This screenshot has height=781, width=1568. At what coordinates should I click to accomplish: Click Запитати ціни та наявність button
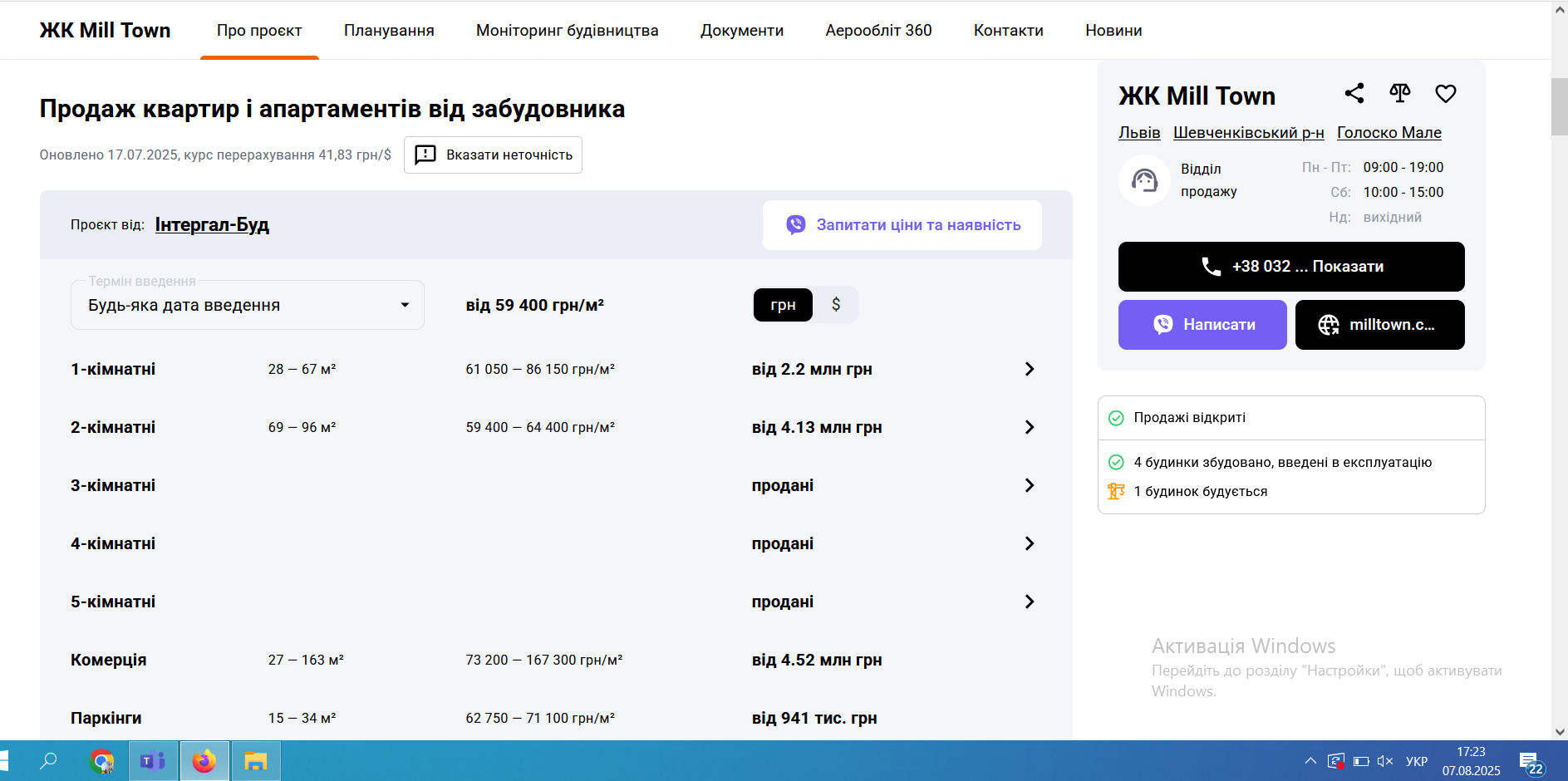click(902, 225)
